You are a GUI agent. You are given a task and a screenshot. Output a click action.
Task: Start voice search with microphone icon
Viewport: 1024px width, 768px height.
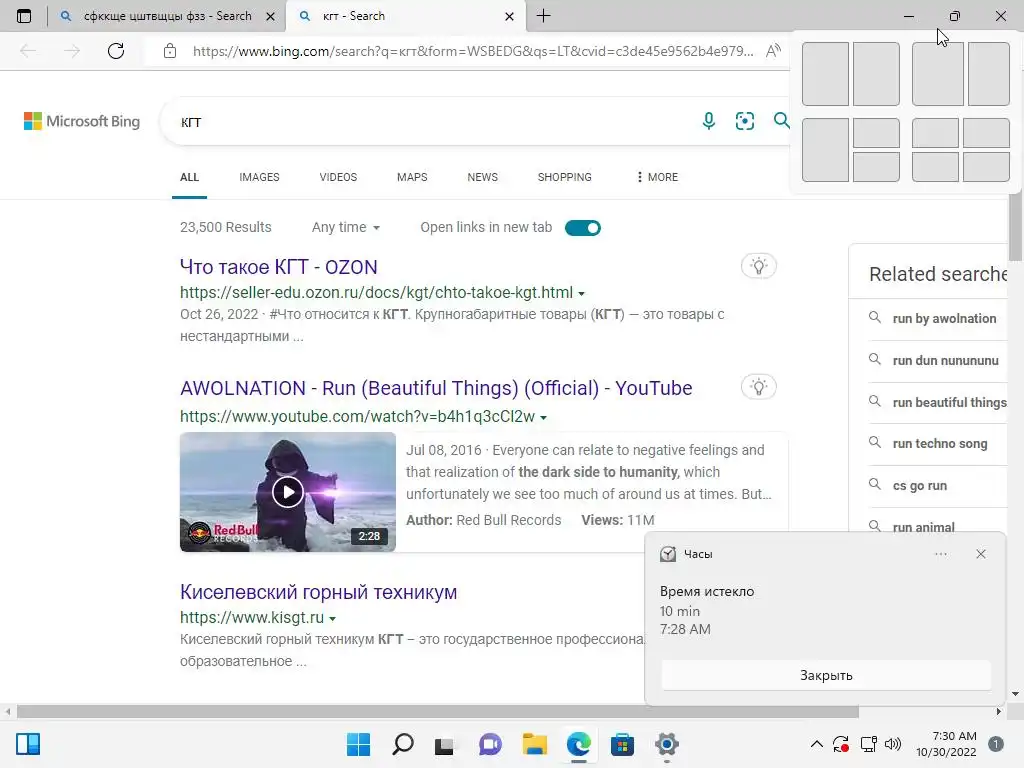[x=709, y=121]
